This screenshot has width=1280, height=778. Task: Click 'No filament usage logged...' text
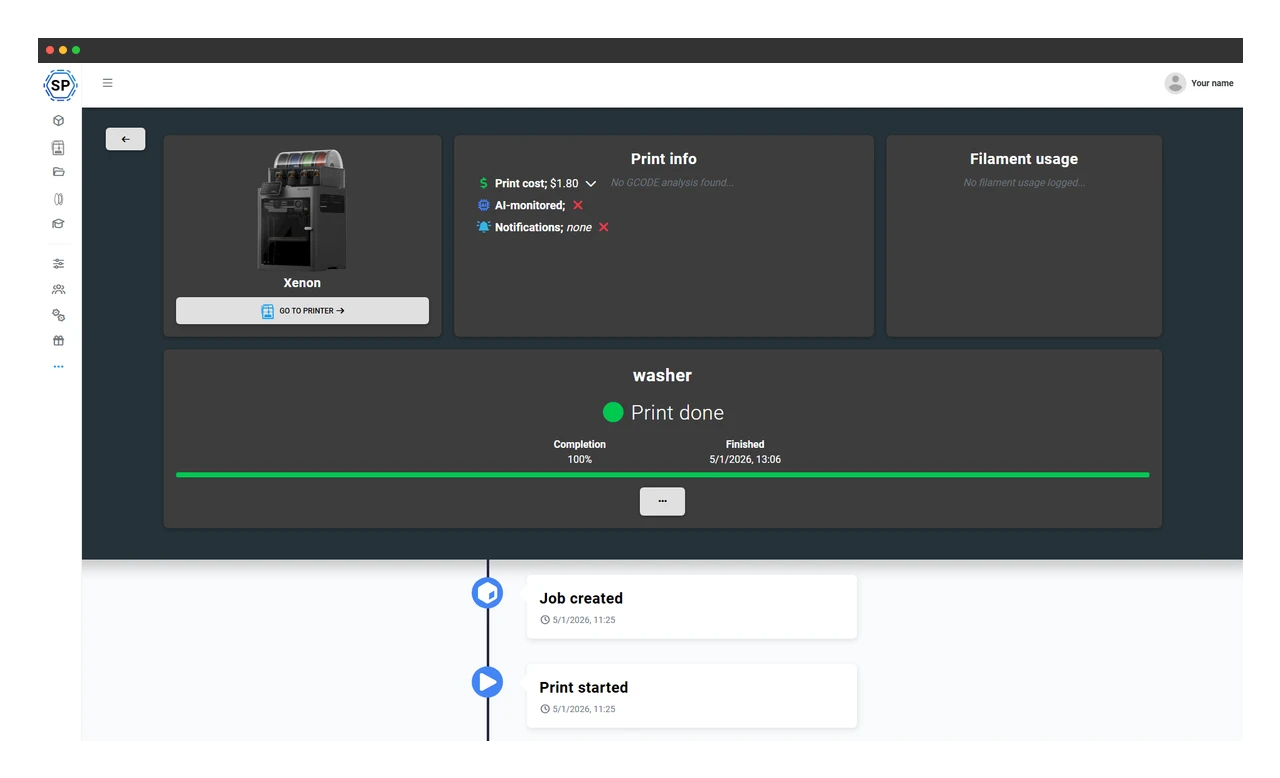(1024, 183)
